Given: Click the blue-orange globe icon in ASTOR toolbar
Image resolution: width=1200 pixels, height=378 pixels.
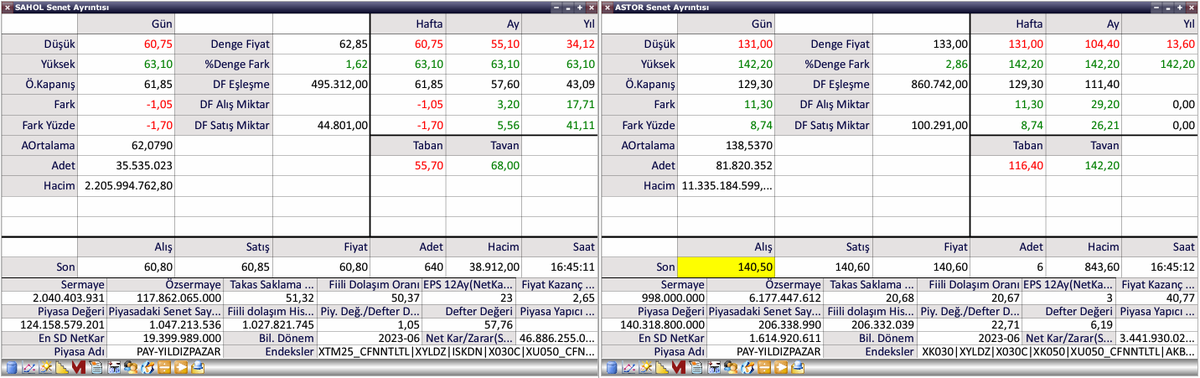Looking at the screenshot, I should [748, 367].
